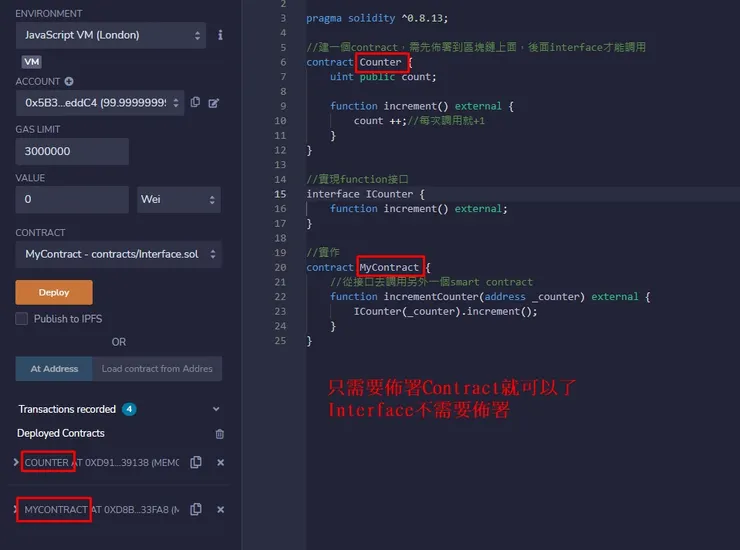Click the sign message edit icon
Viewport: 740px width, 550px height.
214,103
